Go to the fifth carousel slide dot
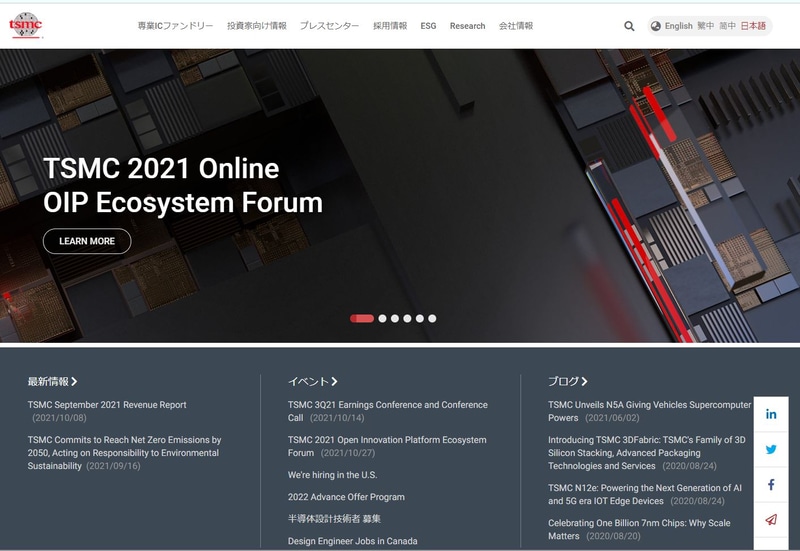800x551 pixels. [419, 318]
